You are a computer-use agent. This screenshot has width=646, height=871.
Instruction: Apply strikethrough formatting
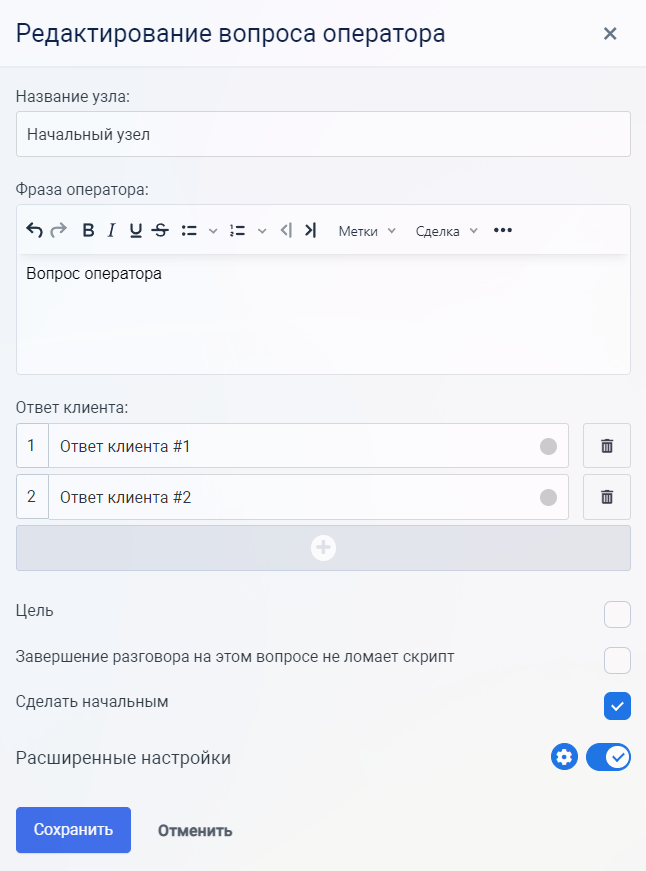tap(160, 231)
